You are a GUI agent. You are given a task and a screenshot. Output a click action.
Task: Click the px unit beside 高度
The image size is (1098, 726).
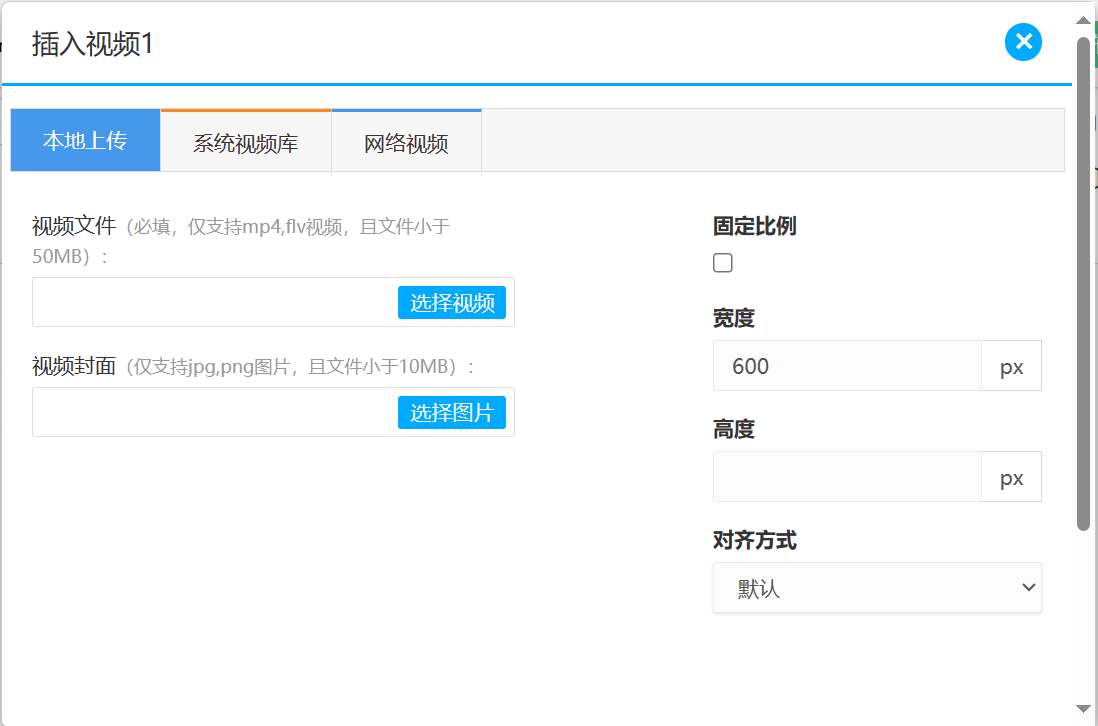pyautogui.click(x=1011, y=477)
